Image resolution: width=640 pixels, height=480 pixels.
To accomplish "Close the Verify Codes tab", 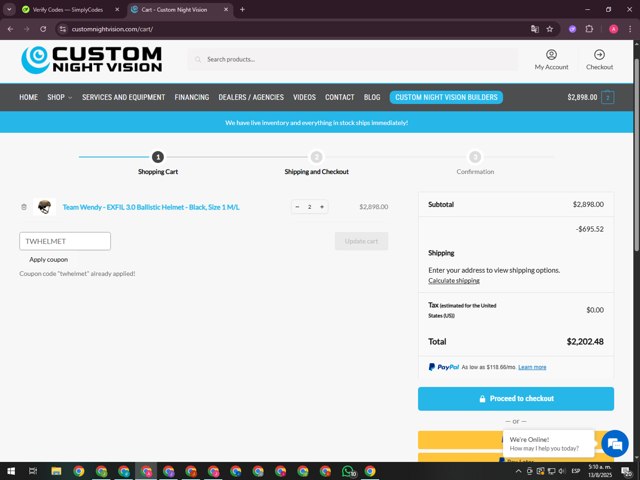I will tap(117, 9).
